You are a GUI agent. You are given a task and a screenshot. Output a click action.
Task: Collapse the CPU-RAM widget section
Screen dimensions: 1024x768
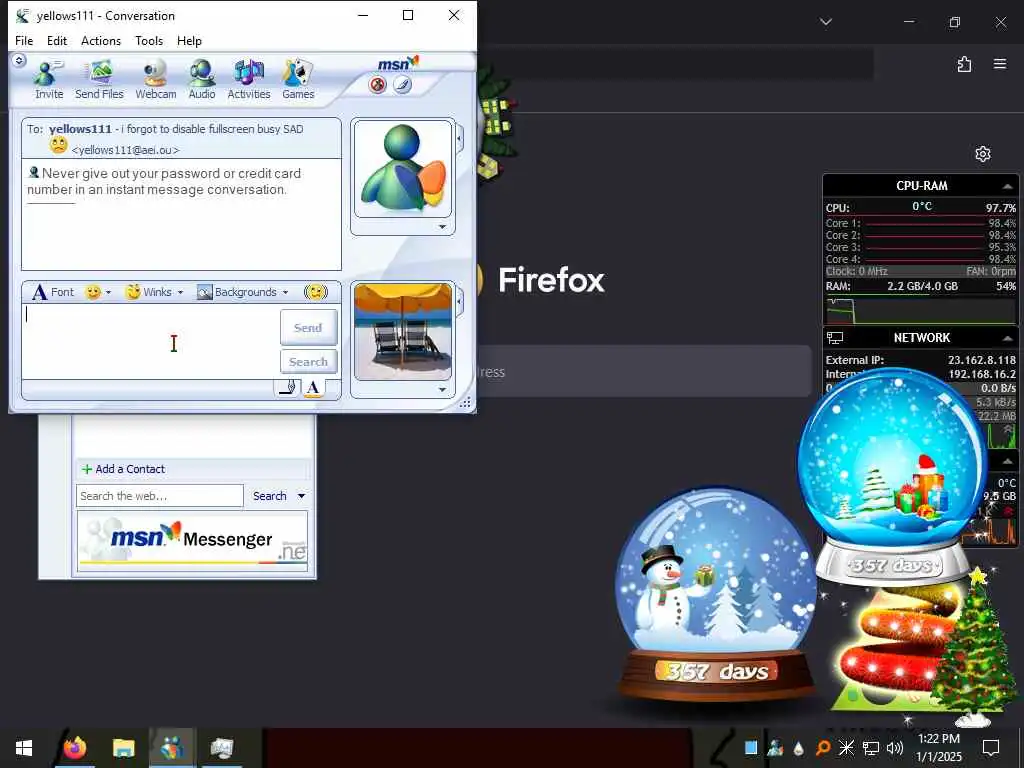pos(1008,186)
